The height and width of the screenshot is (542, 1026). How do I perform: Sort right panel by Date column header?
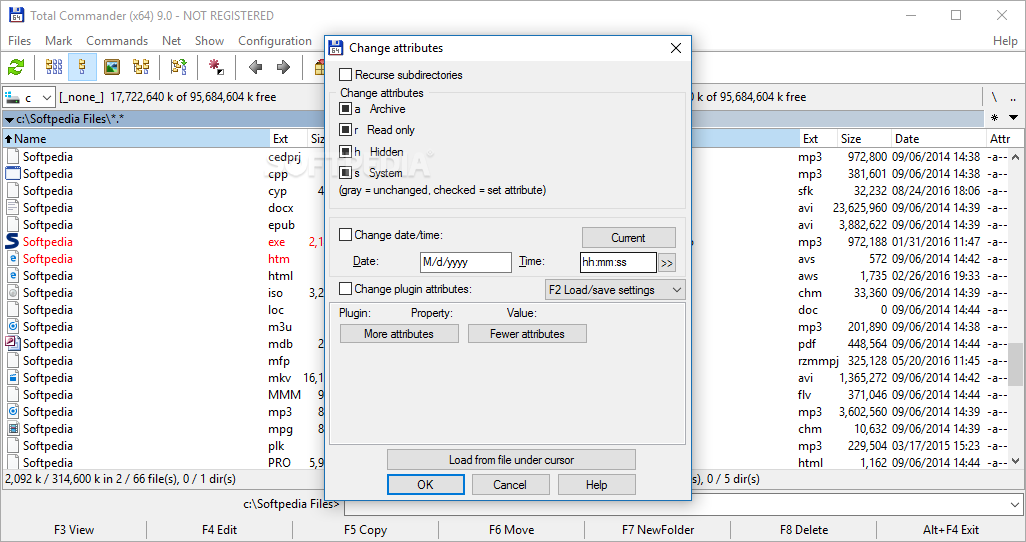(938, 139)
